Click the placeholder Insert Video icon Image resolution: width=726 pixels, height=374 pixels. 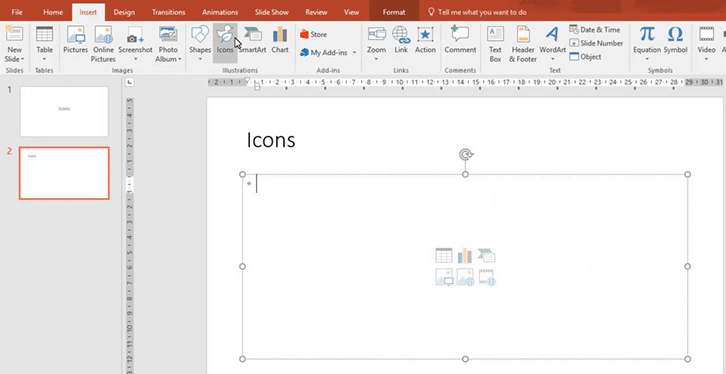tap(487, 277)
